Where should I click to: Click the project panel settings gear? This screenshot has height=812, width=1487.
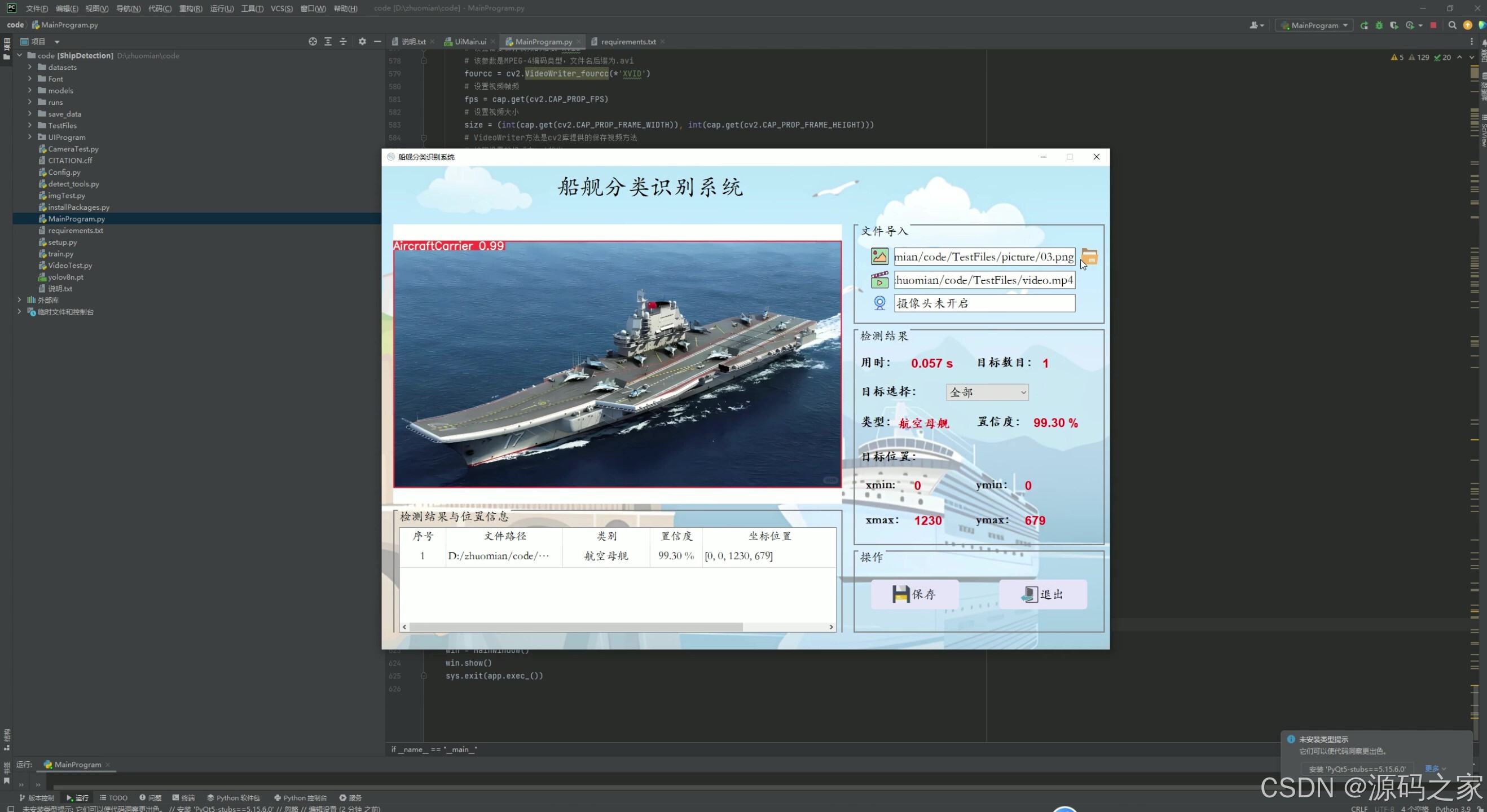[x=362, y=42]
